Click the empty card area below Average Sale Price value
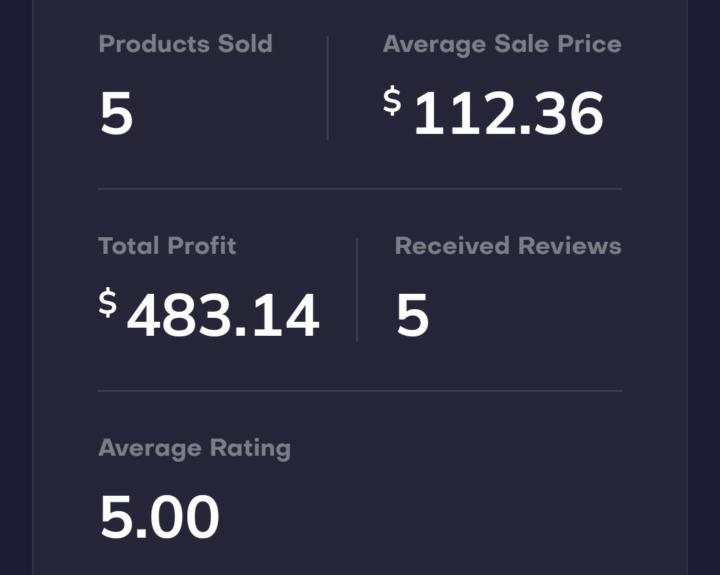The image size is (720, 575). 500,163
